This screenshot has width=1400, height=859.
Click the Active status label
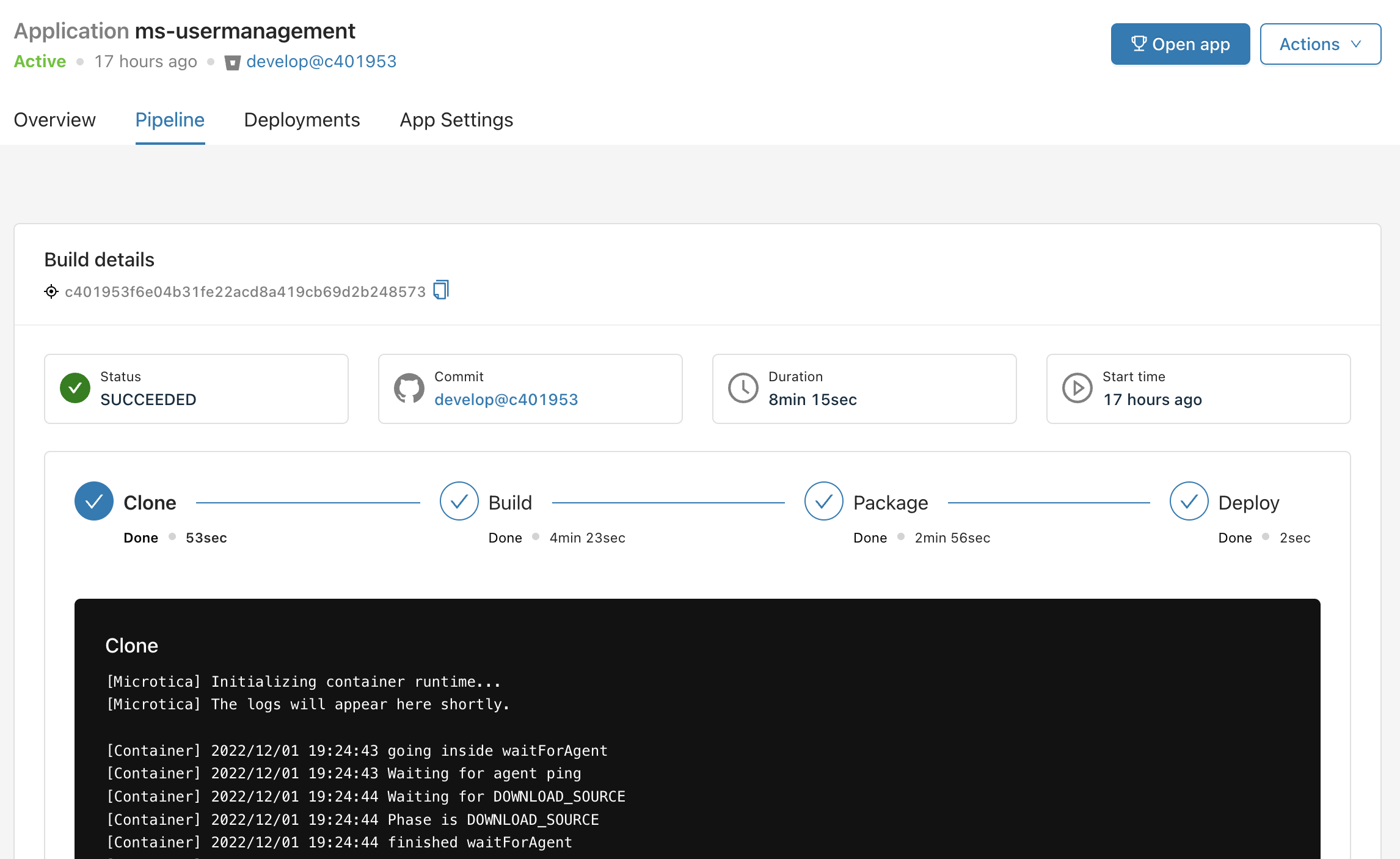pyautogui.click(x=40, y=61)
